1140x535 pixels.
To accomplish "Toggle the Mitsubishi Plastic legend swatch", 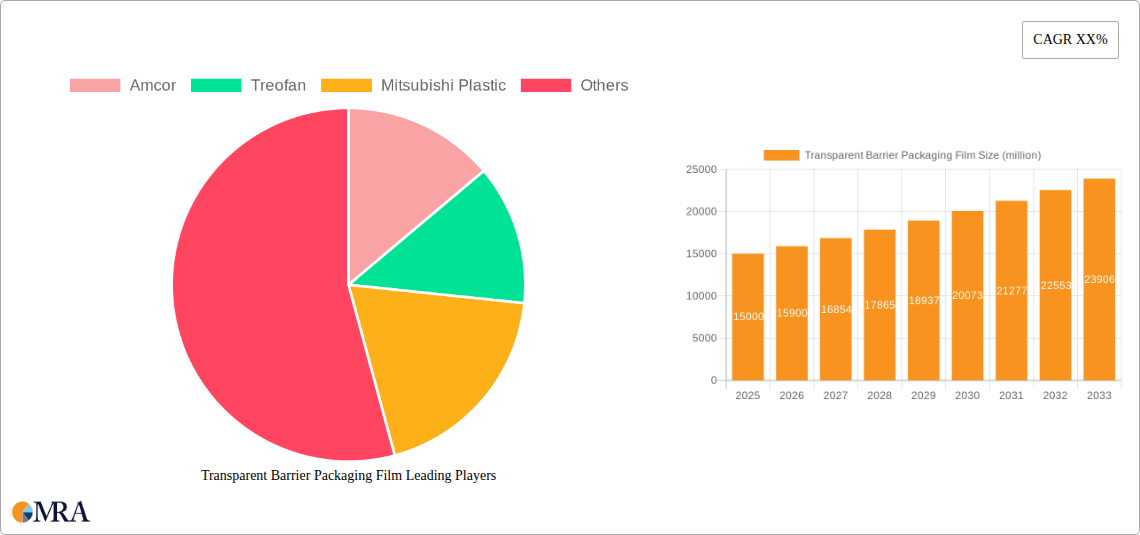I will pos(346,85).
